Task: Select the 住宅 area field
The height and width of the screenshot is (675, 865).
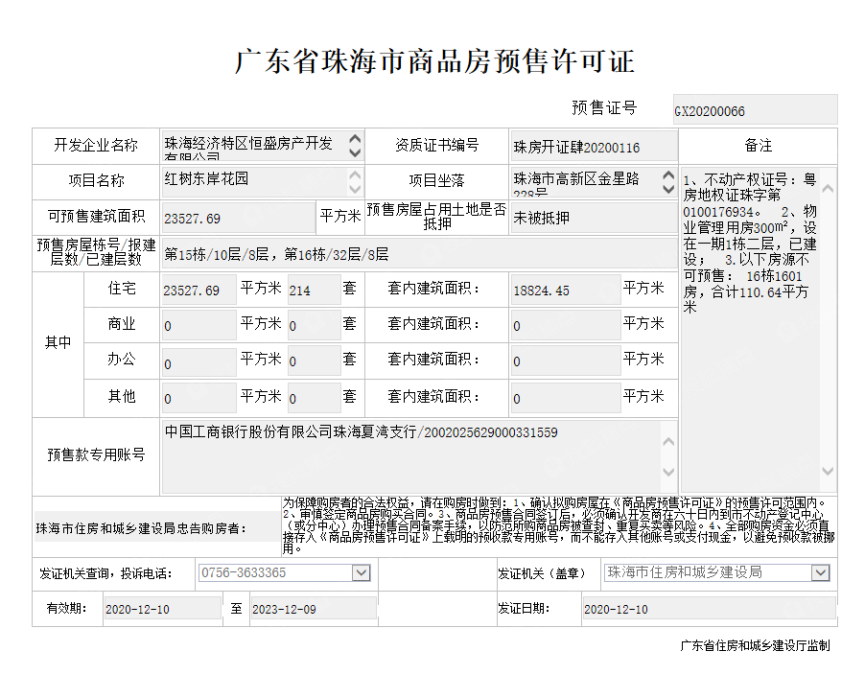Action: coord(199,290)
